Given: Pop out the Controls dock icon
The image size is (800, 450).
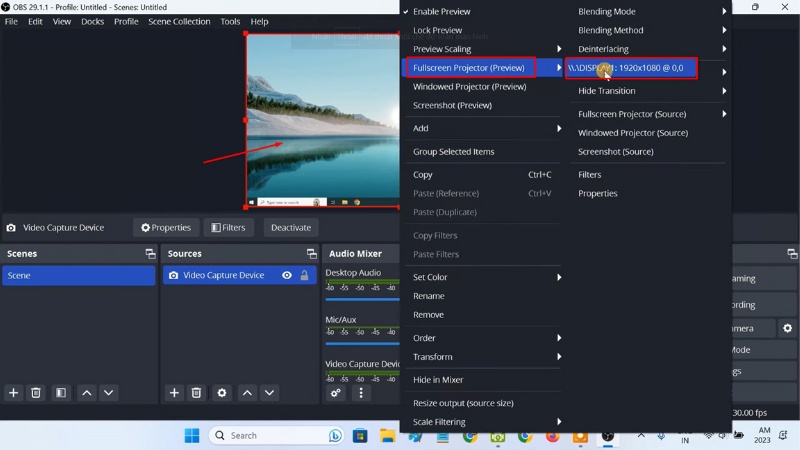Looking at the screenshot, I should tap(792, 254).
